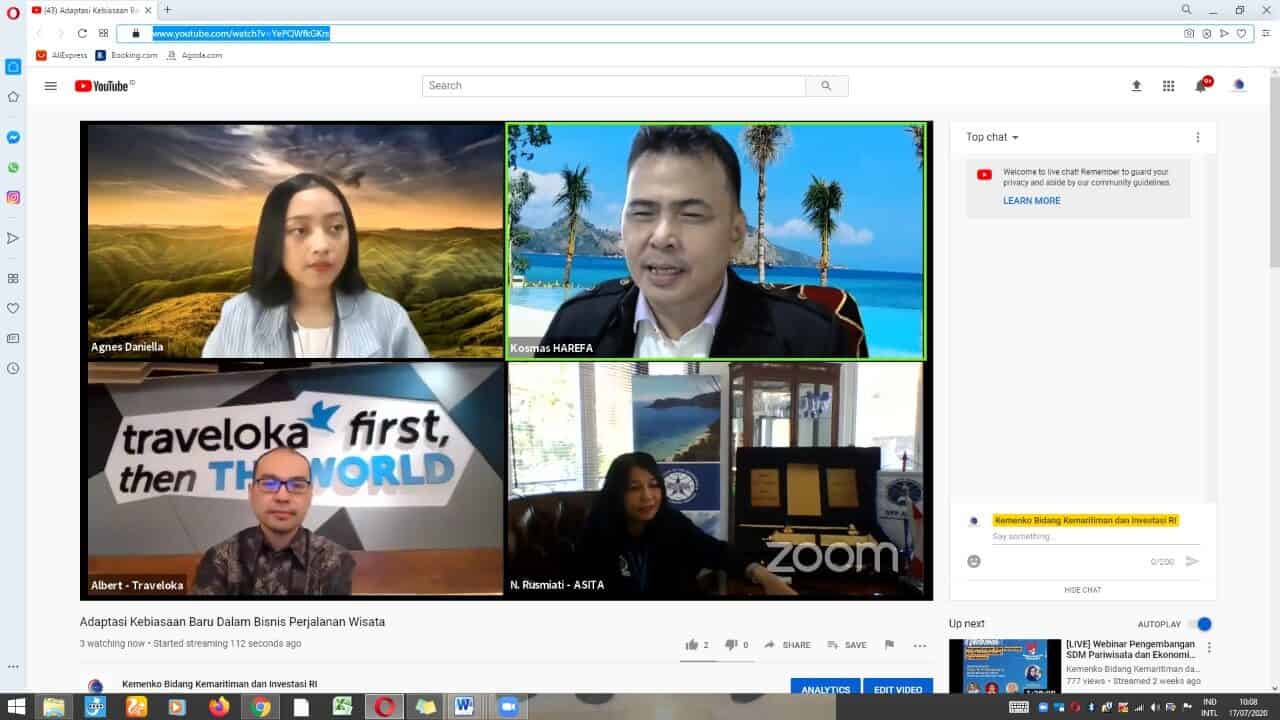Image resolution: width=1280 pixels, height=720 pixels.
Task: Open Instagram in Opera sidebar
Action: 13,197
